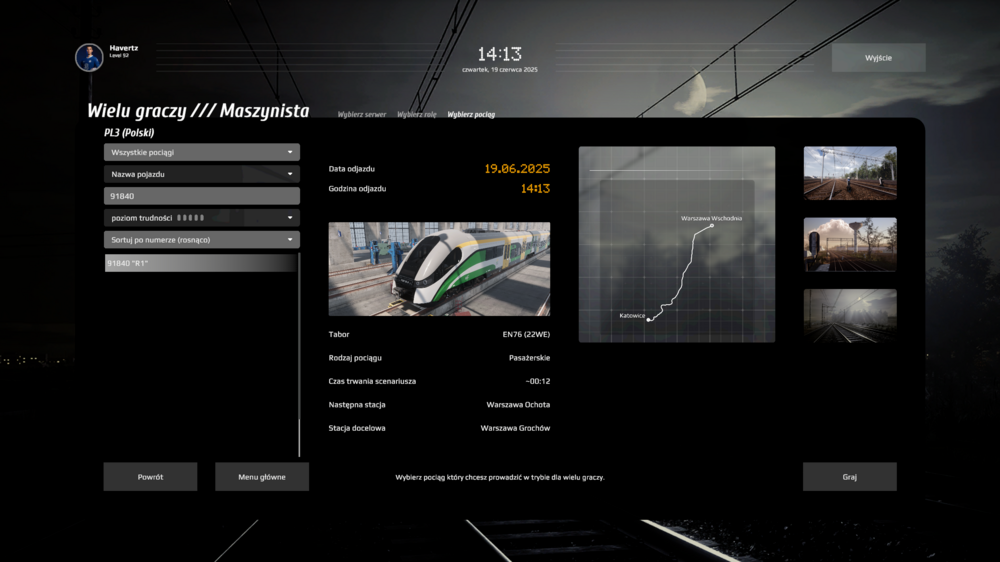Click the Katowice marker on the route map
Image resolution: width=1000 pixels, height=562 pixels.
[x=649, y=320]
